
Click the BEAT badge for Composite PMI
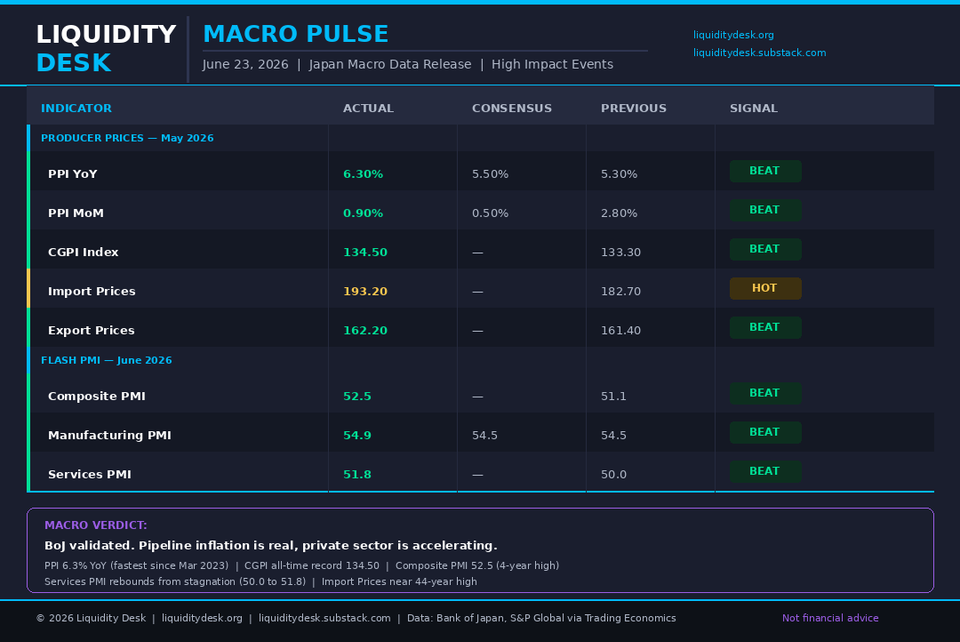pyautogui.click(x=765, y=394)
